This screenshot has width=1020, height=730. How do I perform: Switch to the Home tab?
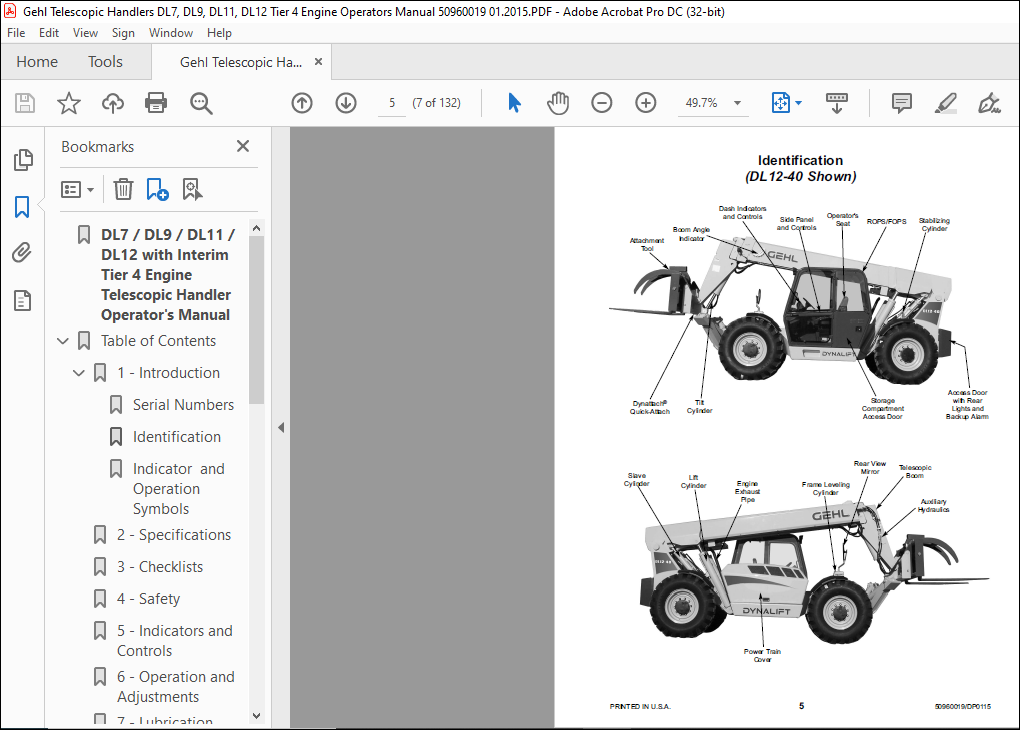(37, 62)
